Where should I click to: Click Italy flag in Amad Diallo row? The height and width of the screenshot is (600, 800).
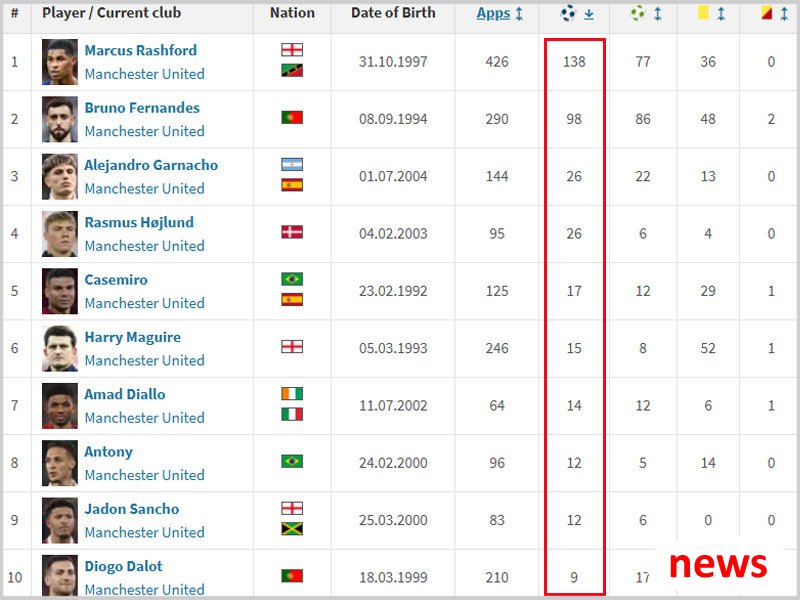tap(292, 414)
